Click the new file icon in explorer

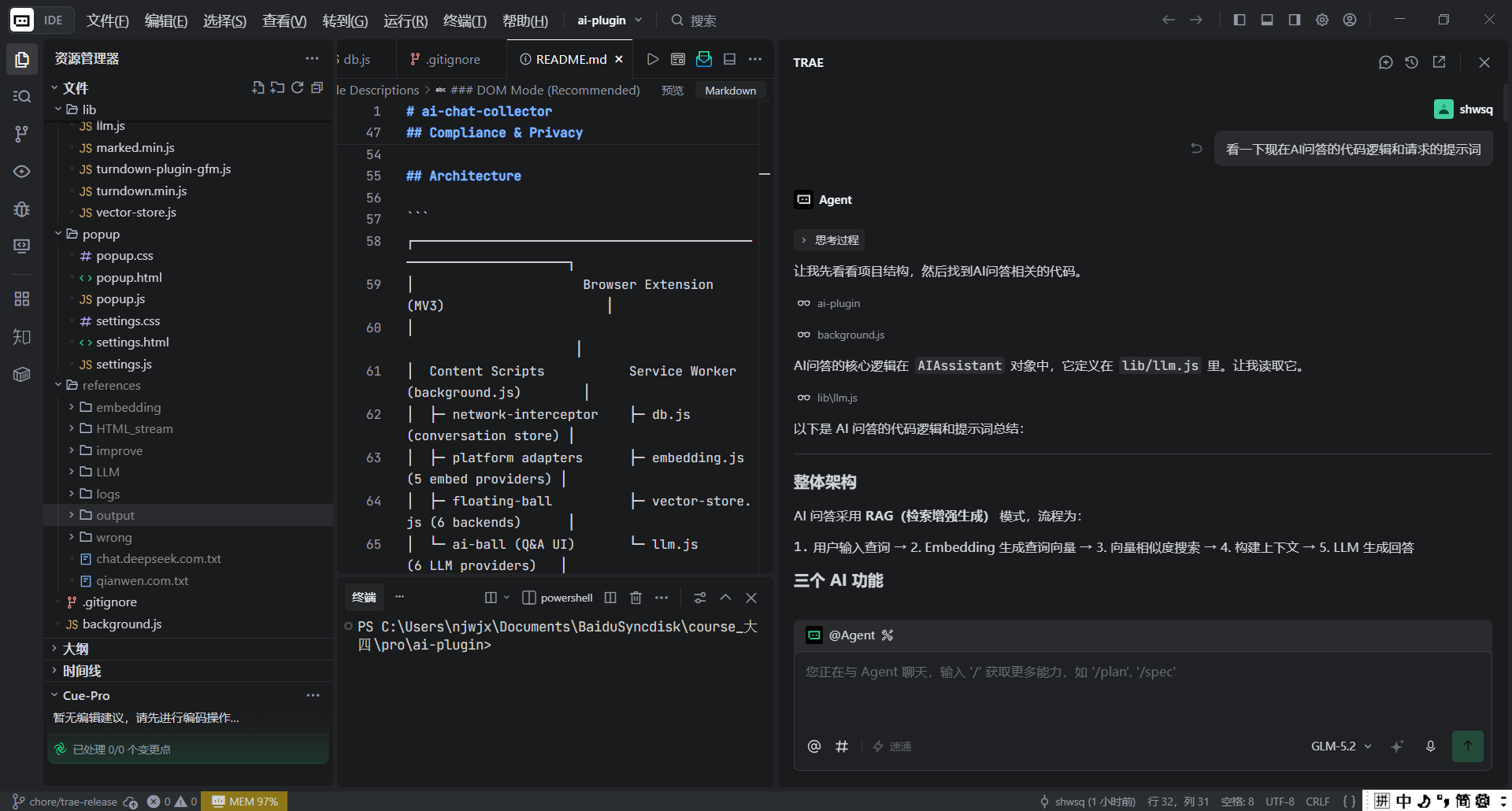pyautogui.click(x=258, y=87)
